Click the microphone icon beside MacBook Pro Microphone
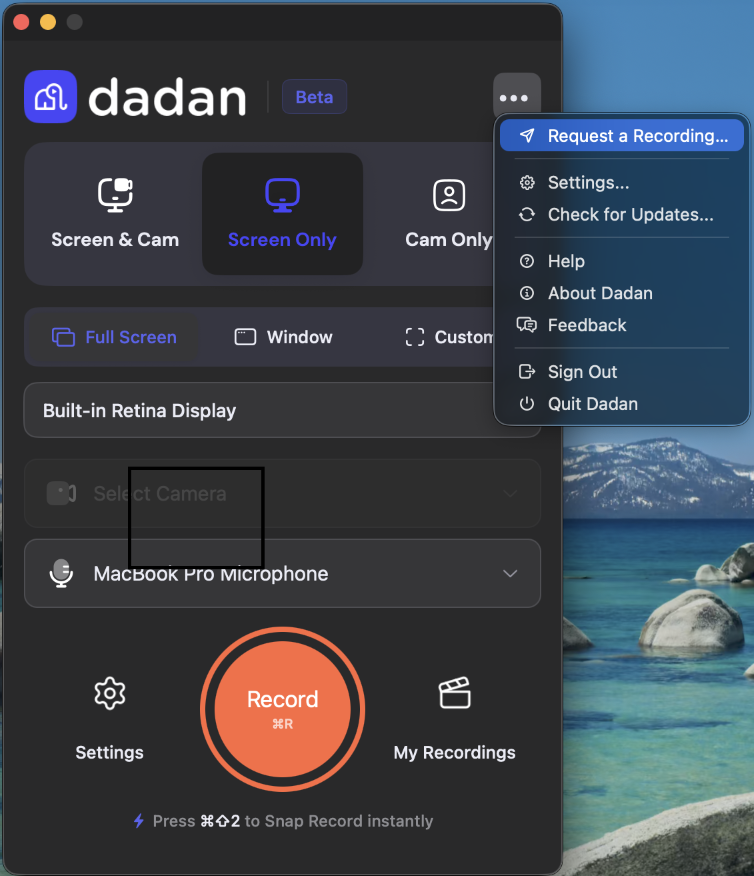The width and height of the screenshot is (754, 876). click(61, 573)
